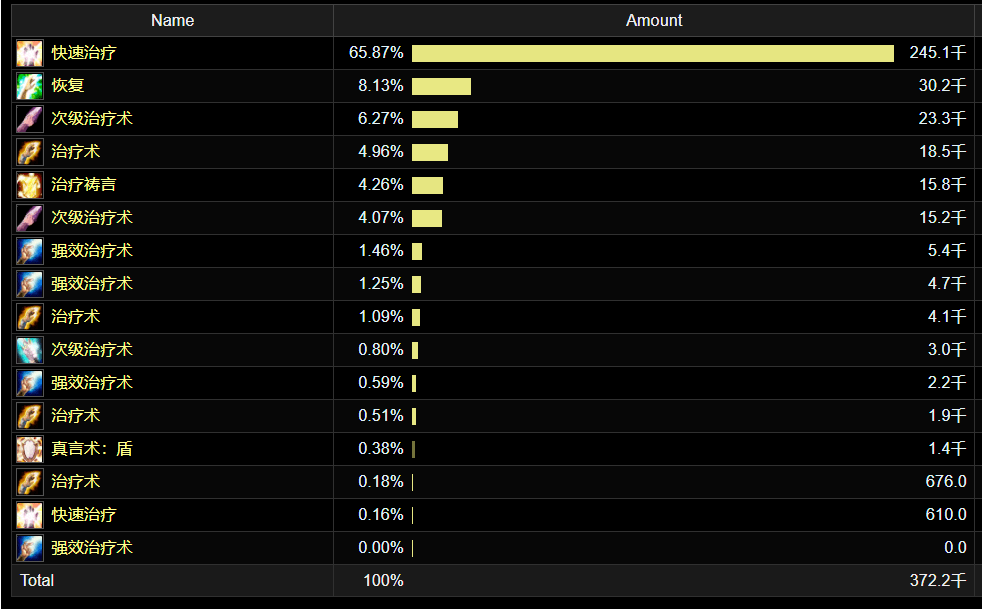Viewport: 982px width, 609px height.
Task: Sort the table by the Amount column header
Action: point(654,20)
